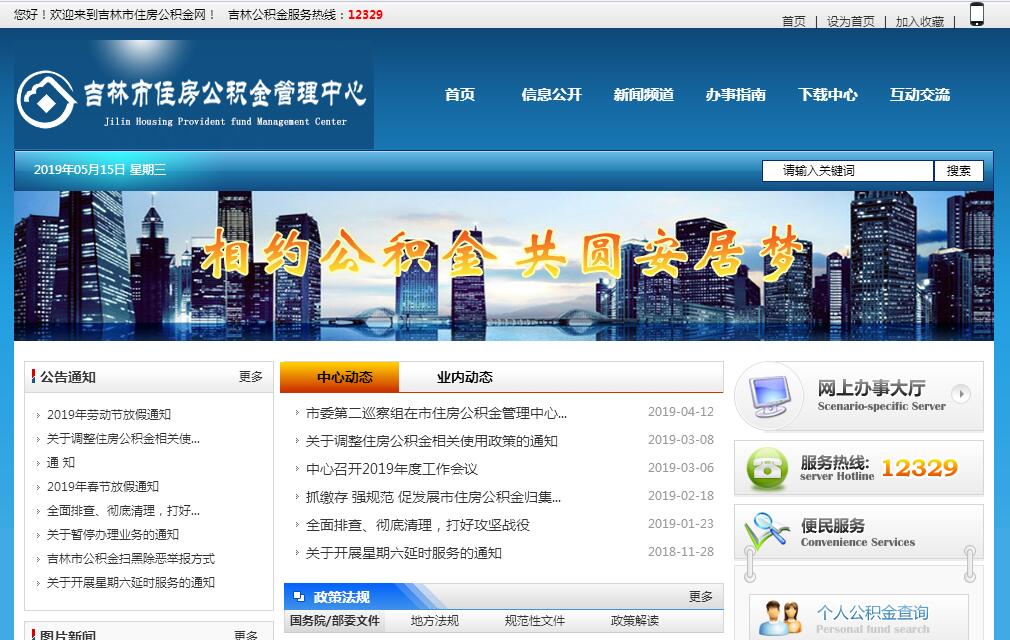
Task: Expand 更多 in 政策法规 section
Action: [701, 596]
